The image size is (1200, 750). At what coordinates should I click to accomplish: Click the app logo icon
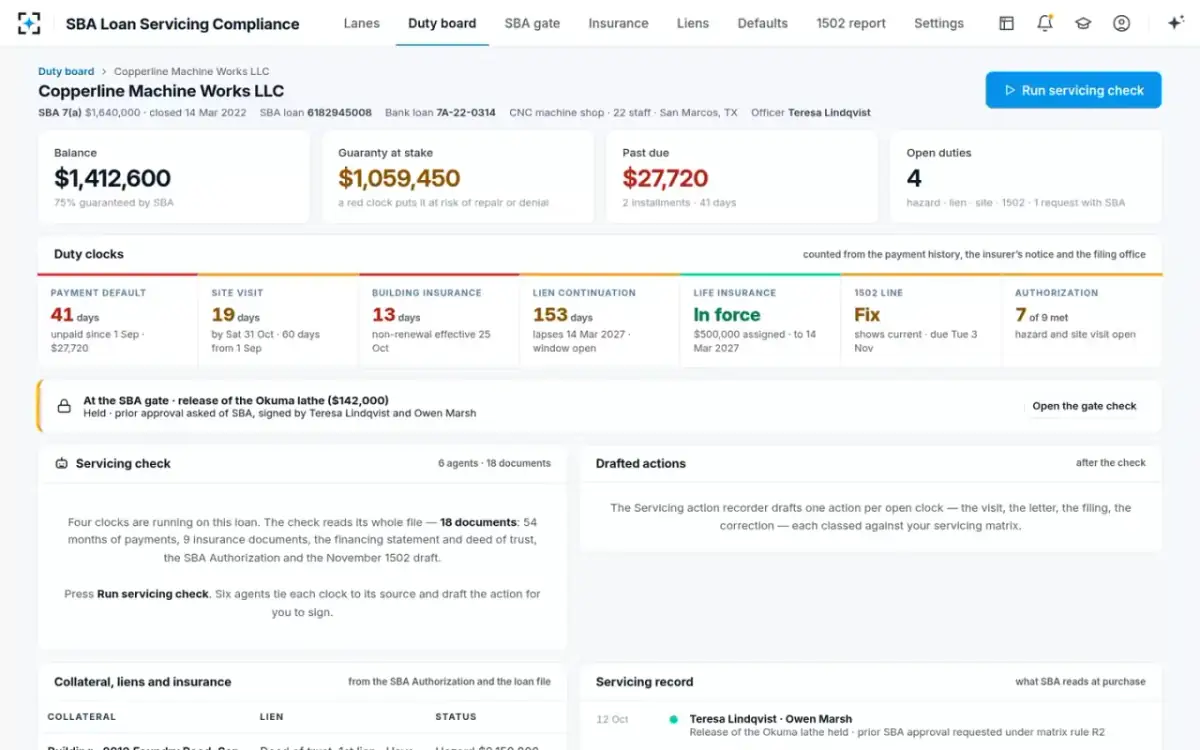click(30, 23)
